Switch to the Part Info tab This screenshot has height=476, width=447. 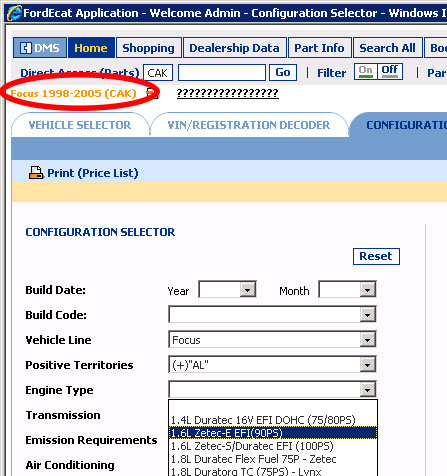coord(319,48)
